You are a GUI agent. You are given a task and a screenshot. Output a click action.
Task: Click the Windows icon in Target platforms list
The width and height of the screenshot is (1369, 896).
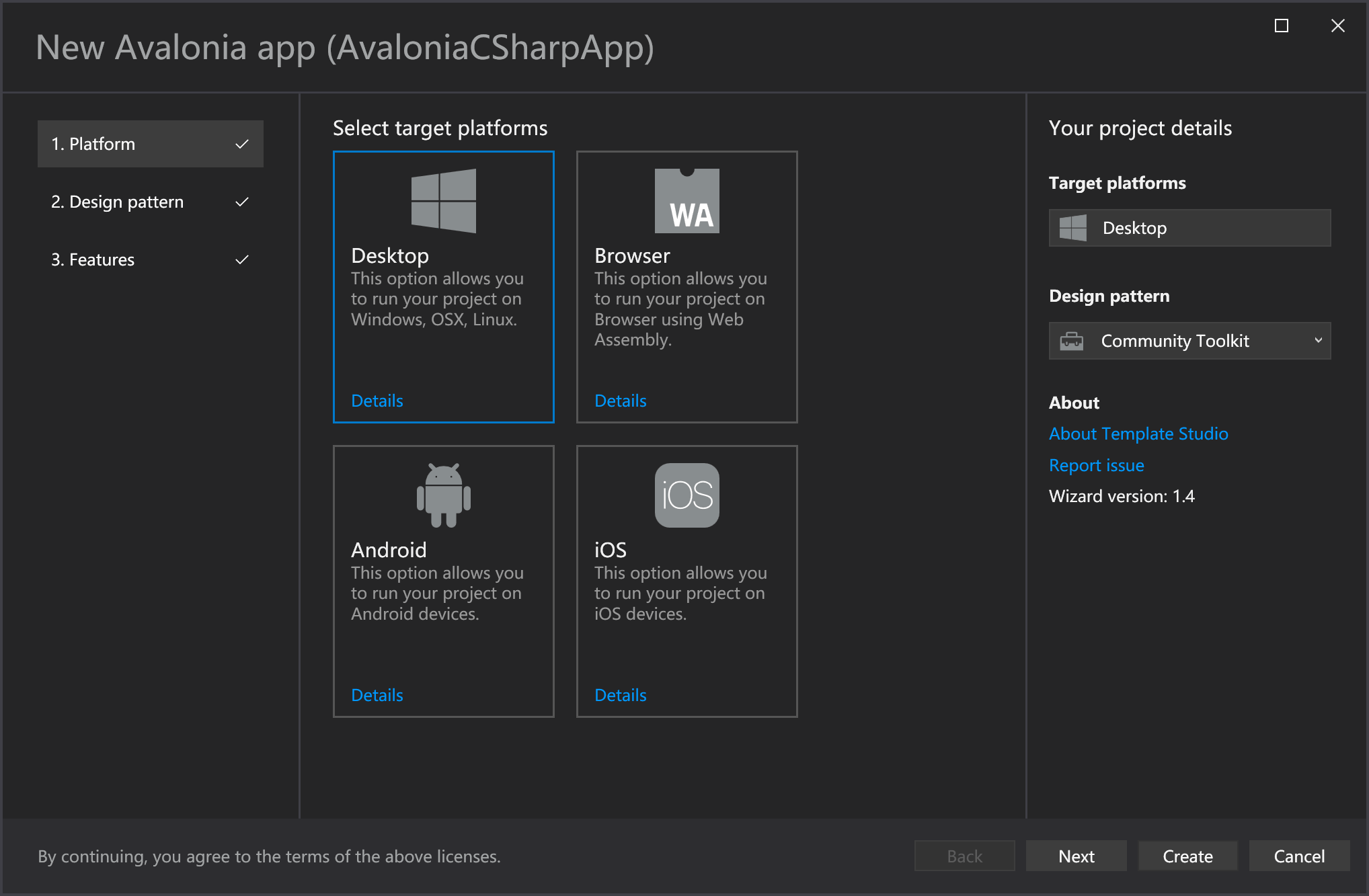click(1073, 228)
